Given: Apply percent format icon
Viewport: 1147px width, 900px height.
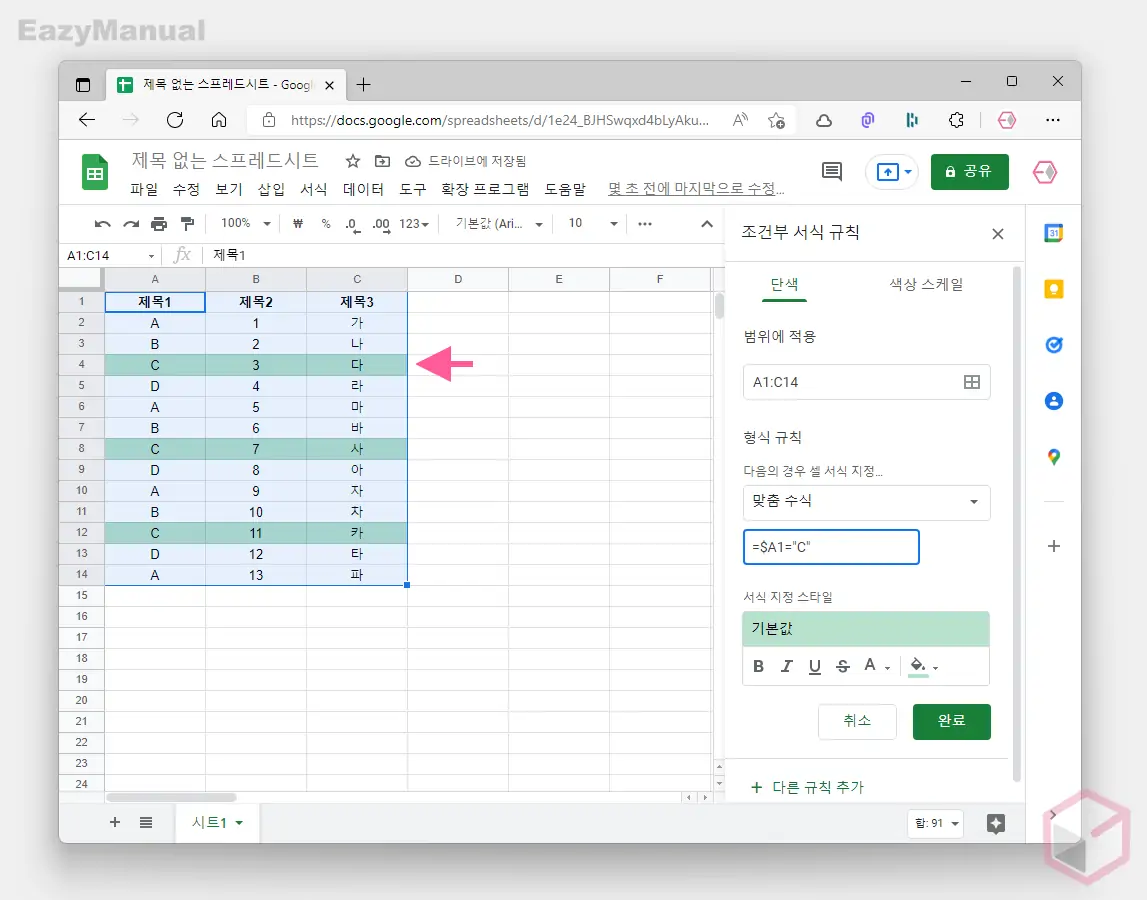Looking at the screenshot, I should (x=326, y=224).
